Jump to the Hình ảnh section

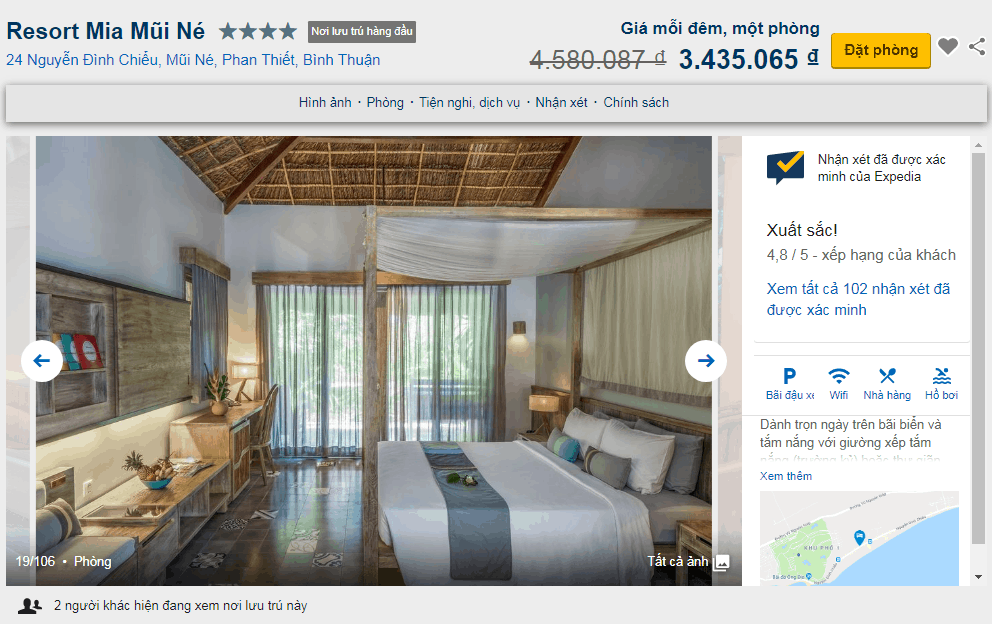point(325,103)
